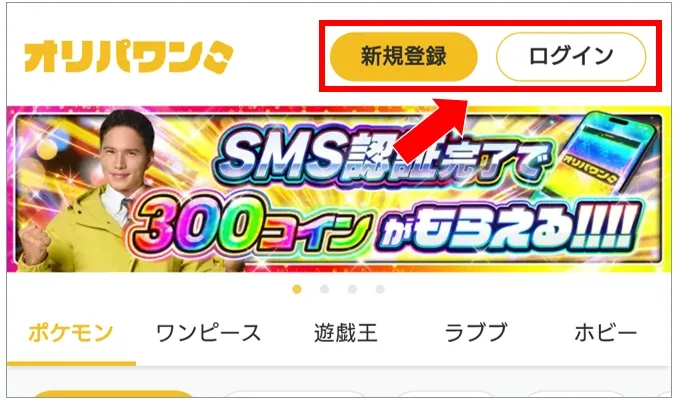Screen dimensions: 680x400
Task: Click the rainbow 300コイン graphic
Action: [x=252, y=226]
